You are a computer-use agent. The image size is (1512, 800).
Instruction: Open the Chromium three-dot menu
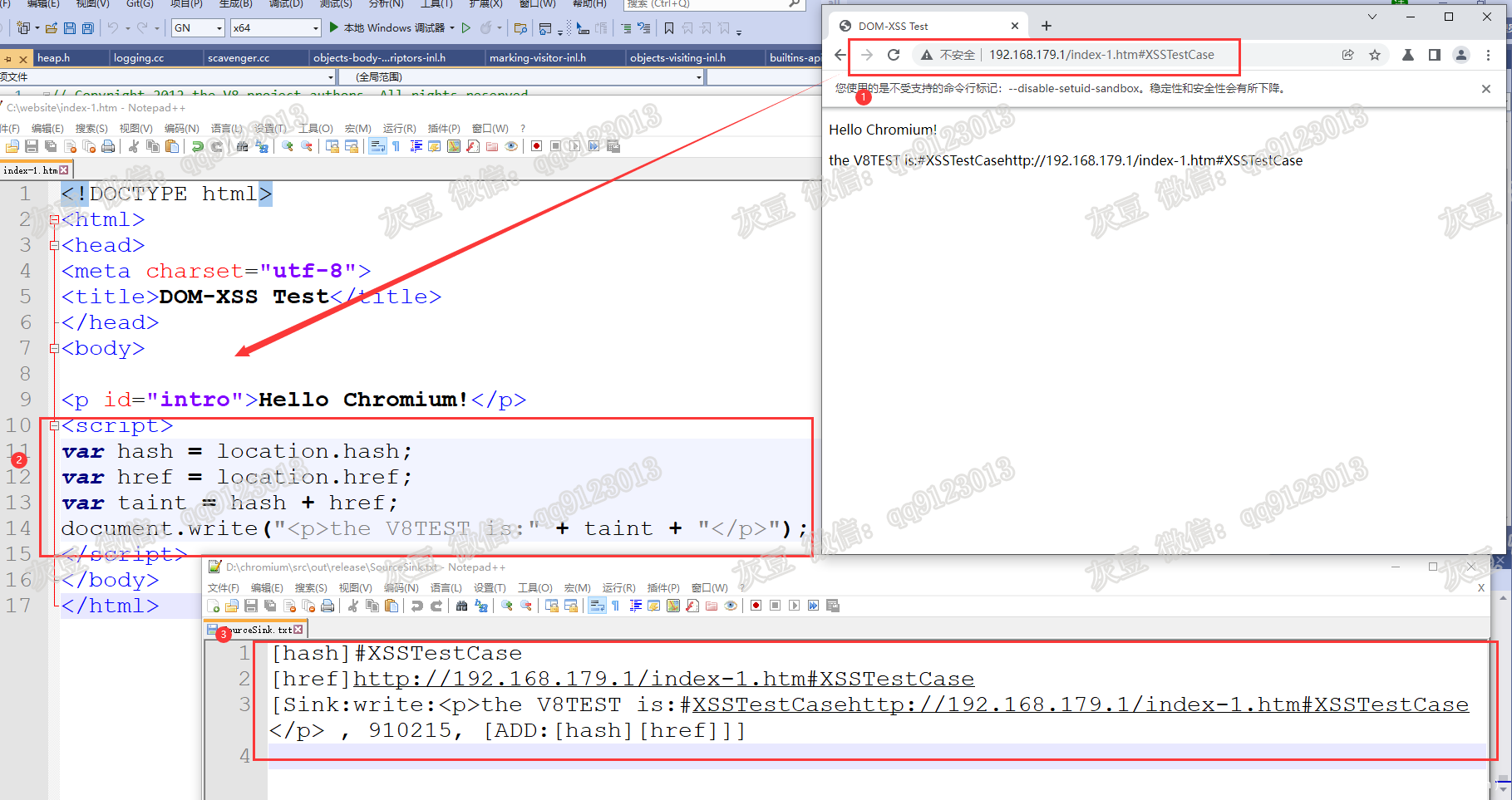1488,55
